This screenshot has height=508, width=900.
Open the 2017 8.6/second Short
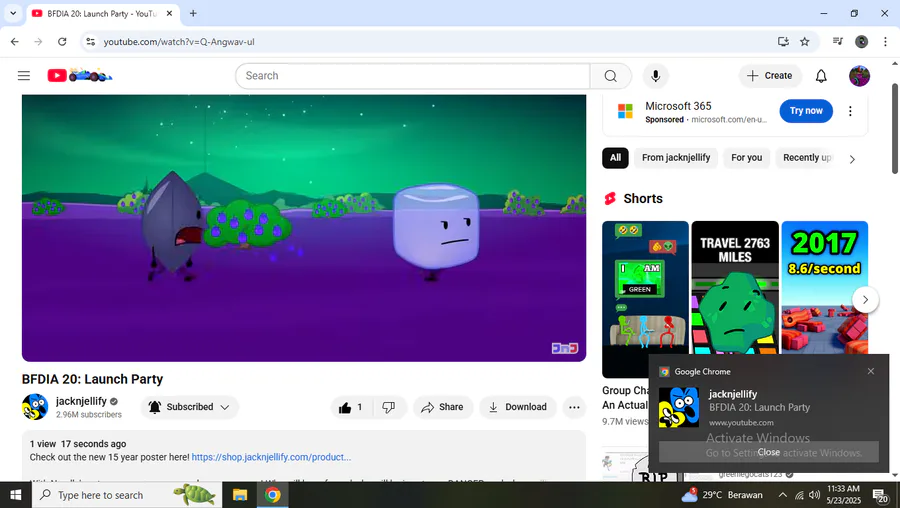coord(825,287)
